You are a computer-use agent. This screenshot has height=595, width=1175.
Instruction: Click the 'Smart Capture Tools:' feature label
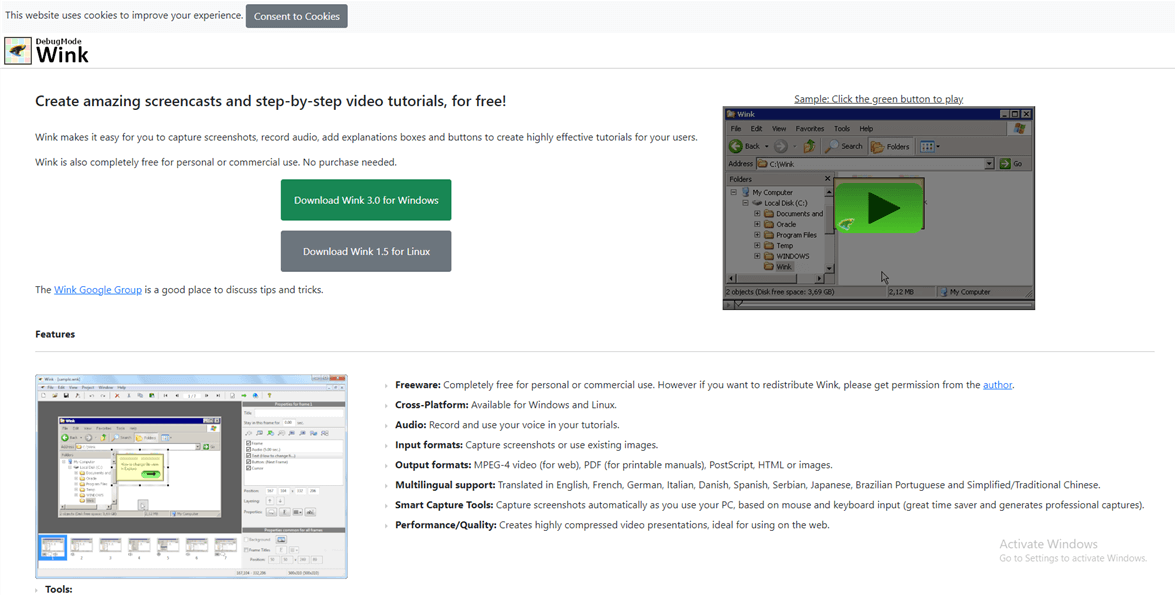444,505
